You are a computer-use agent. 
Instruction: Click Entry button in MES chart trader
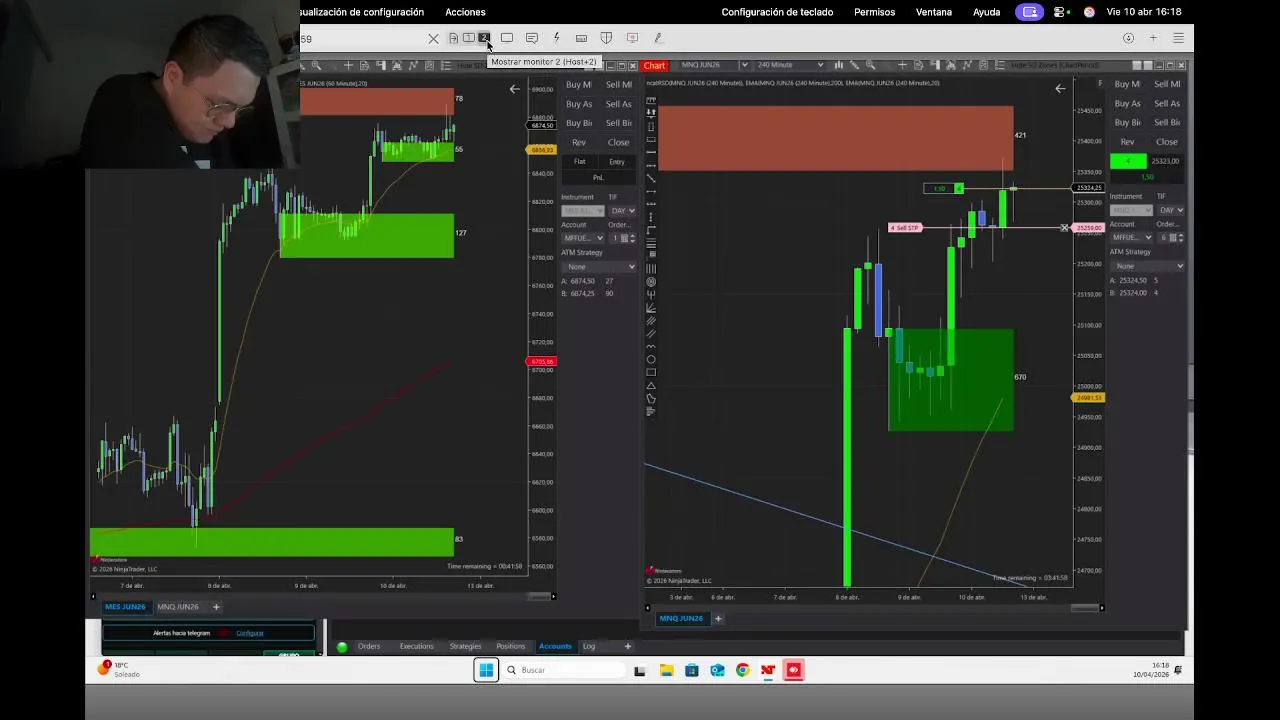(x=617, y=162)
